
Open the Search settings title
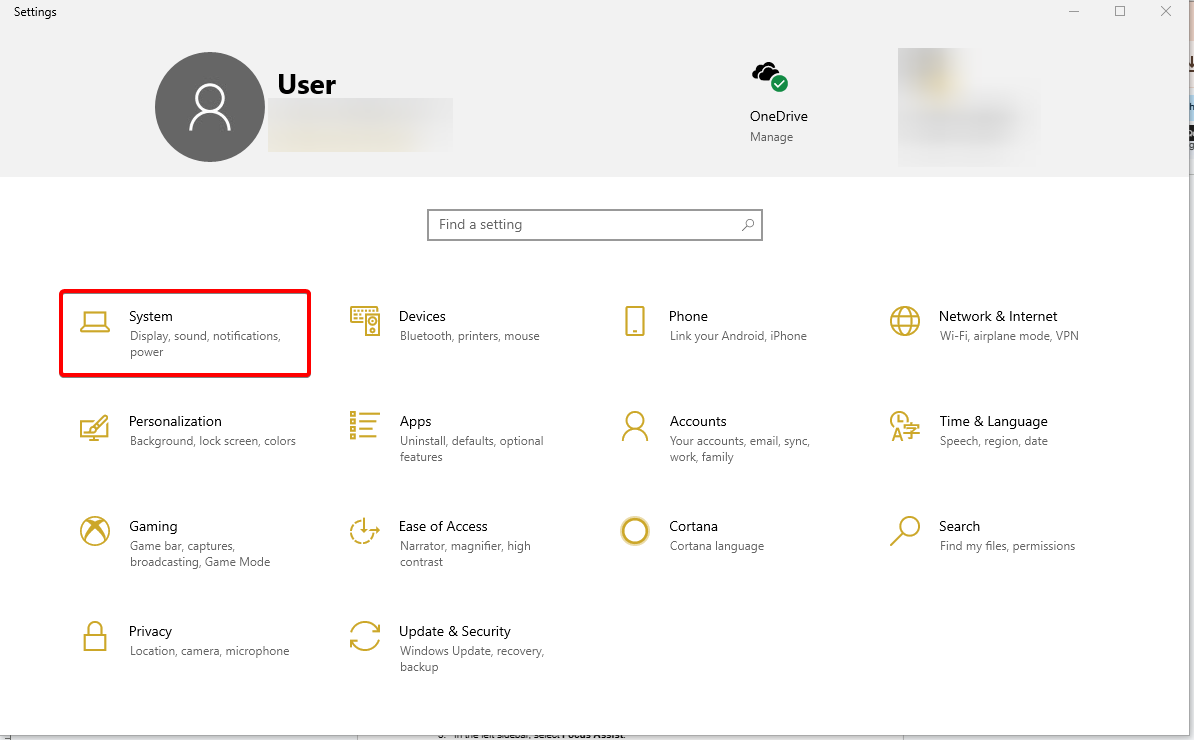(959, 526)
